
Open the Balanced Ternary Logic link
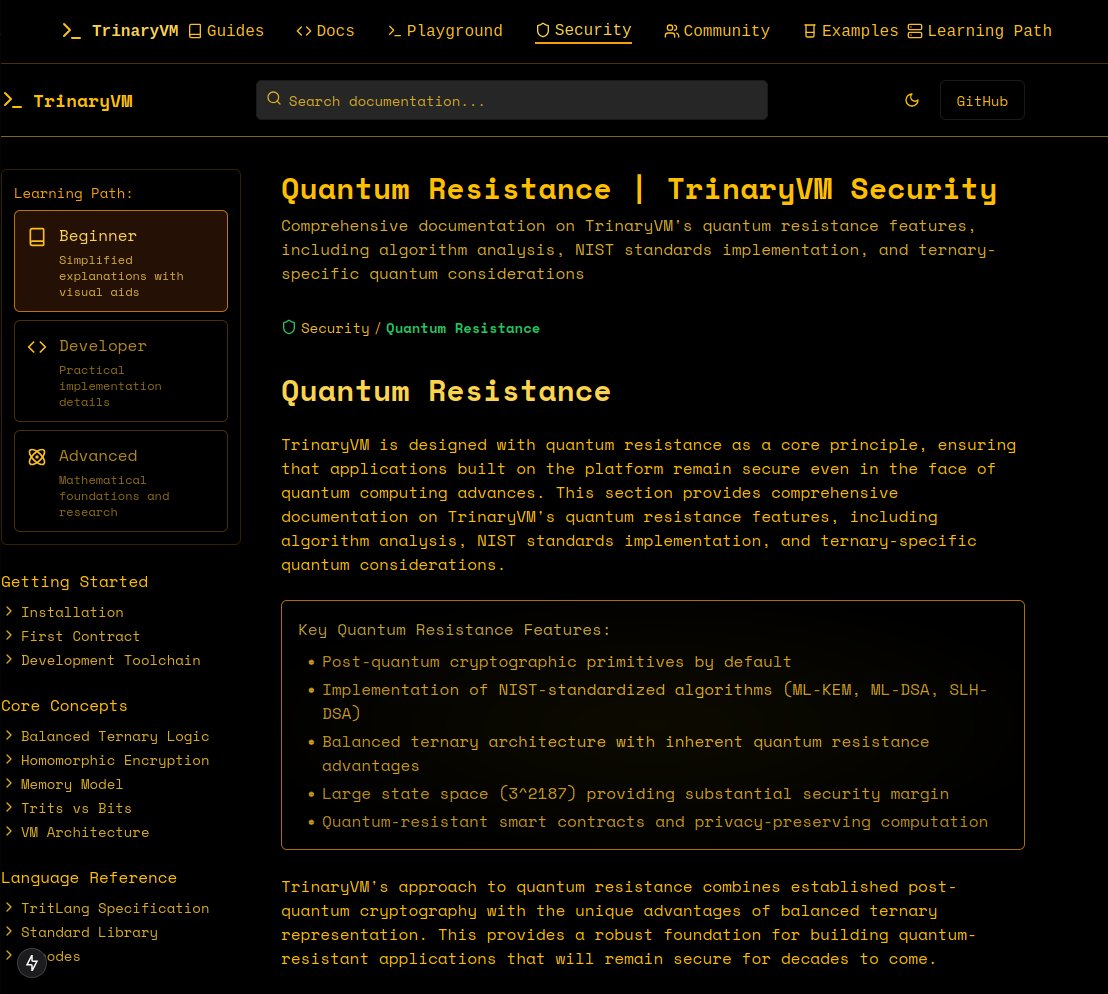click(x=115, y=736)
